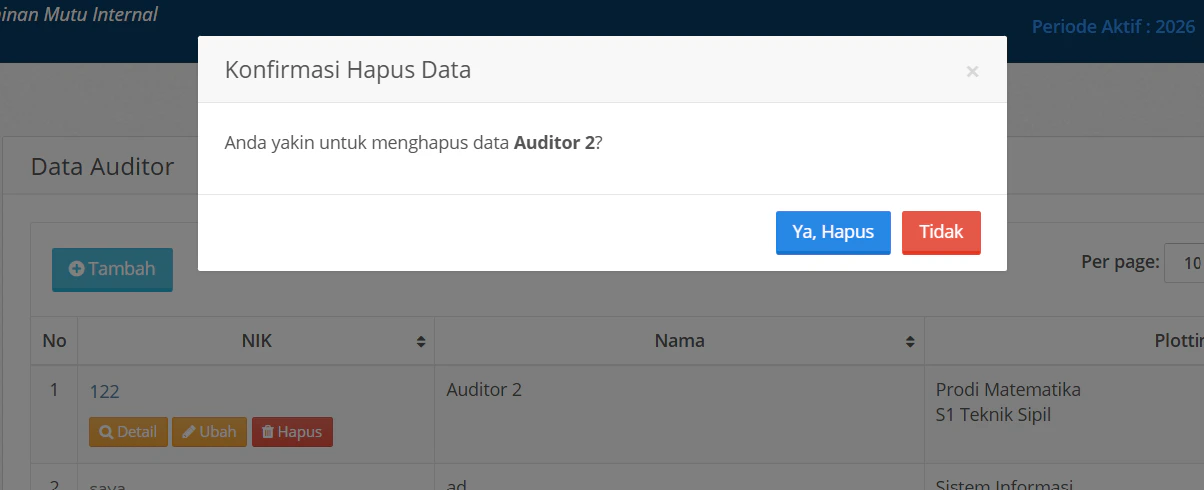Image resolution: width=1204 pixels, height=490 pixels.
Task: Sort table by Nama column arrows
Action: (910, 341)
